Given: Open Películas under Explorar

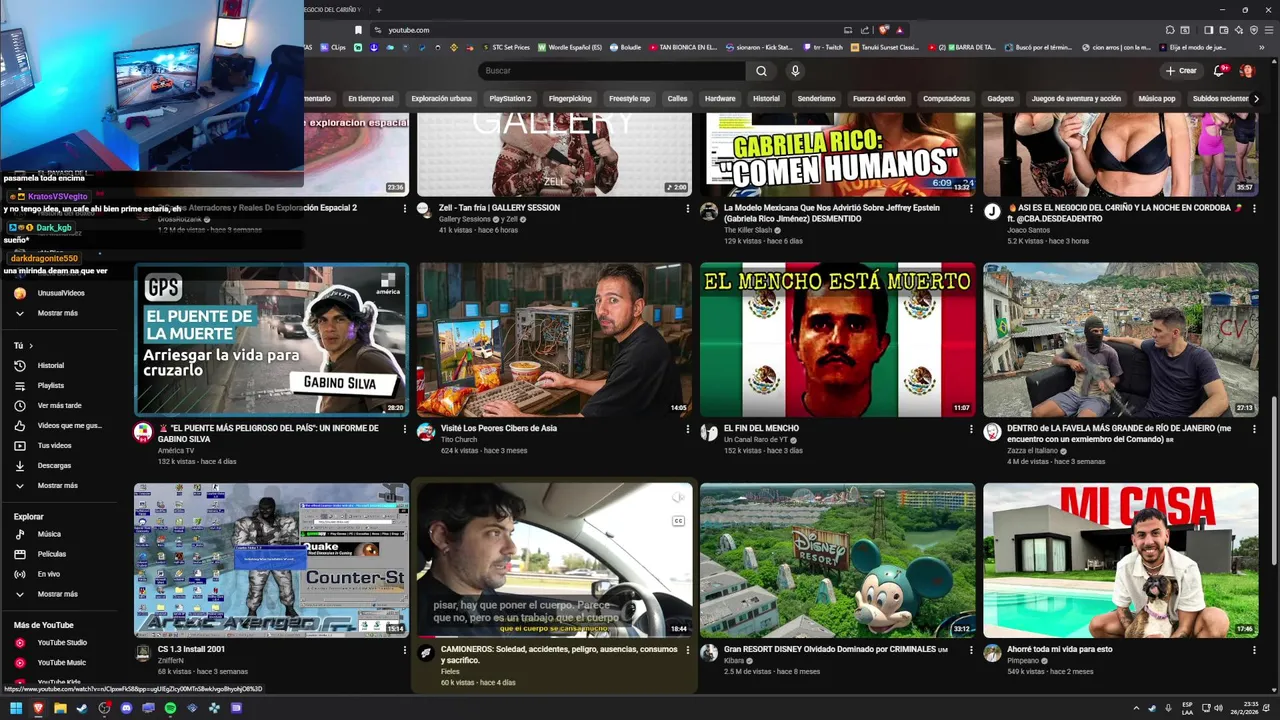Looking at the screenshot, I should (51, 554).
